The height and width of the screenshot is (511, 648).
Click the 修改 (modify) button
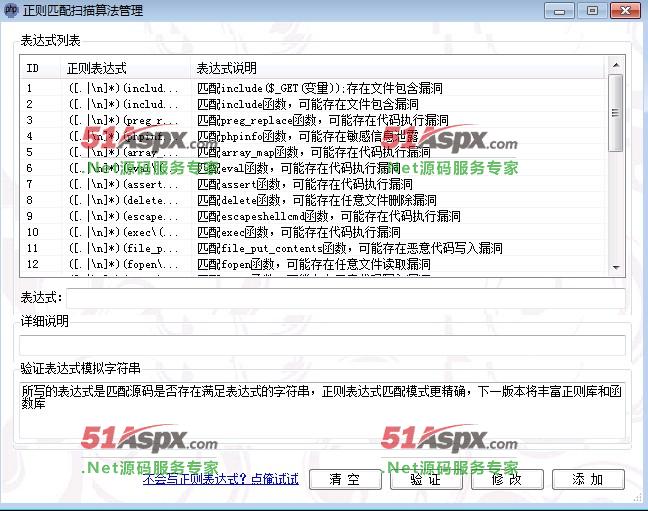click(507, 480)
